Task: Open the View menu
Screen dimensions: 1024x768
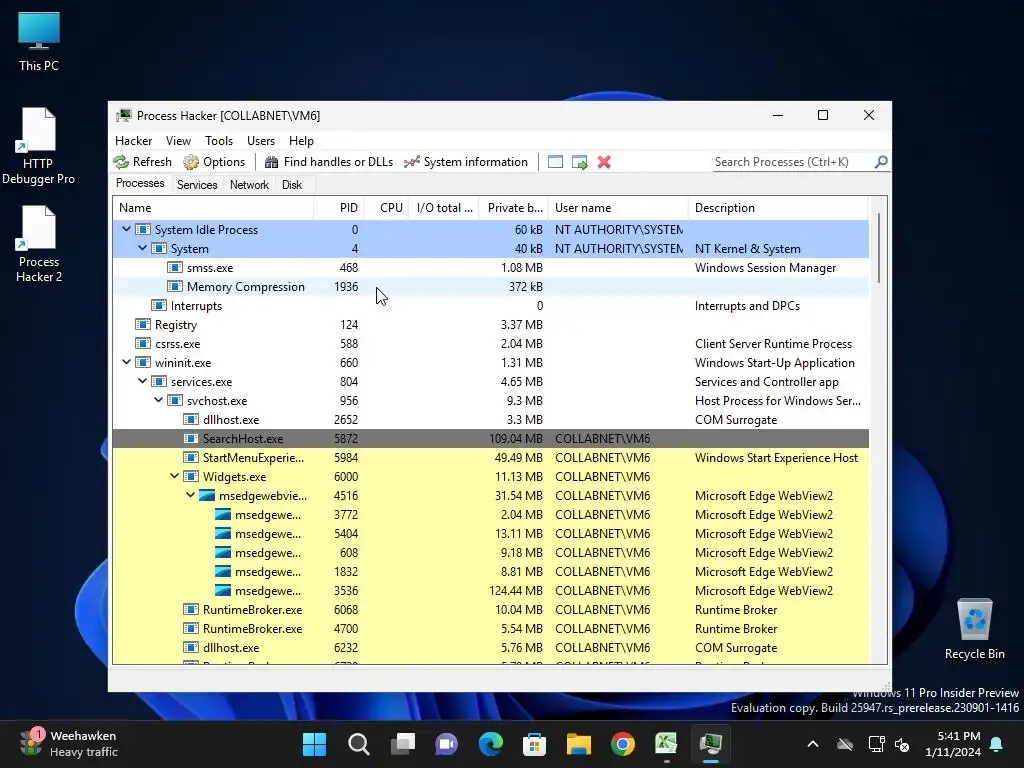Action: pos(178,141)
